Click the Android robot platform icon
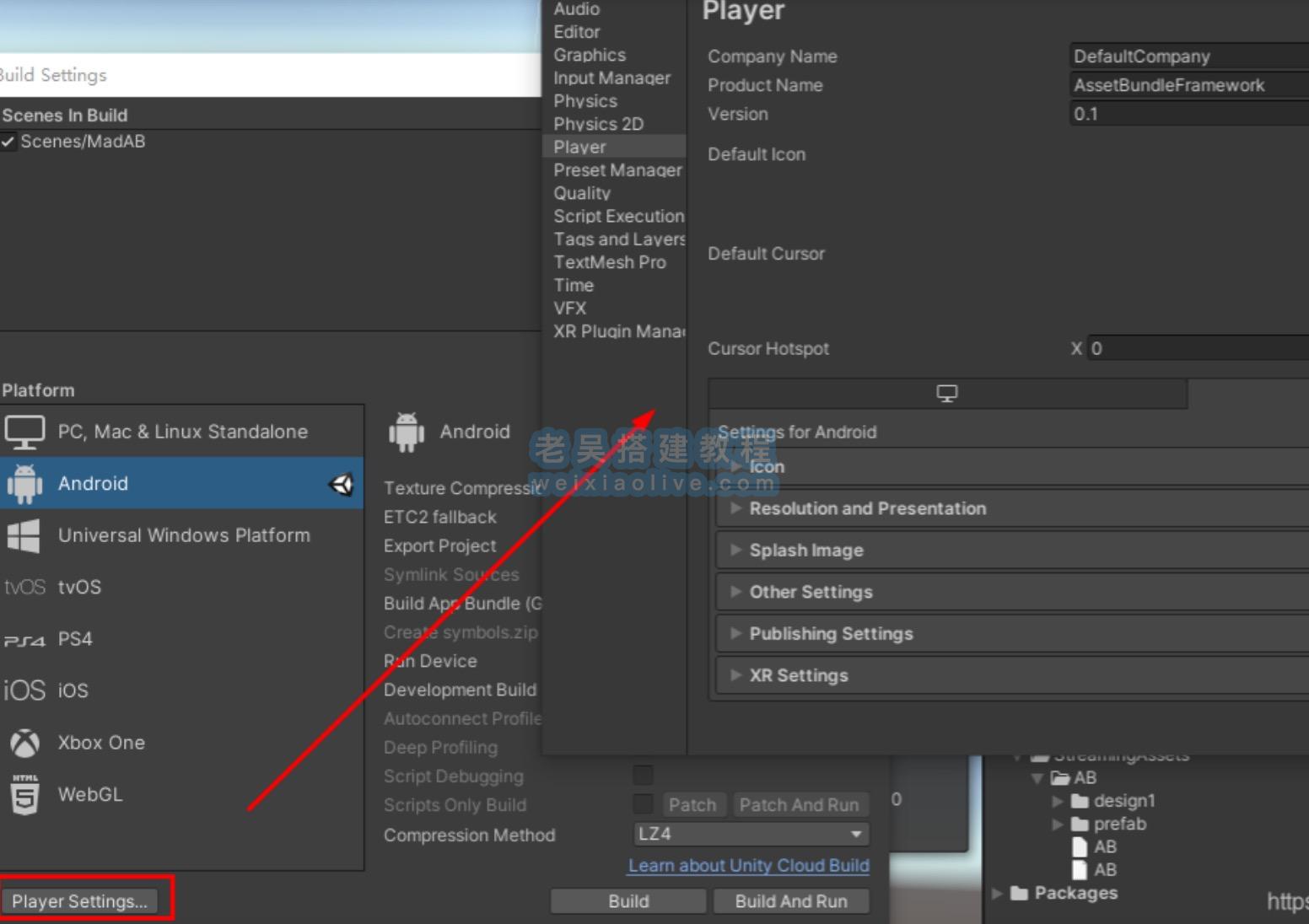 coord(24,484)
